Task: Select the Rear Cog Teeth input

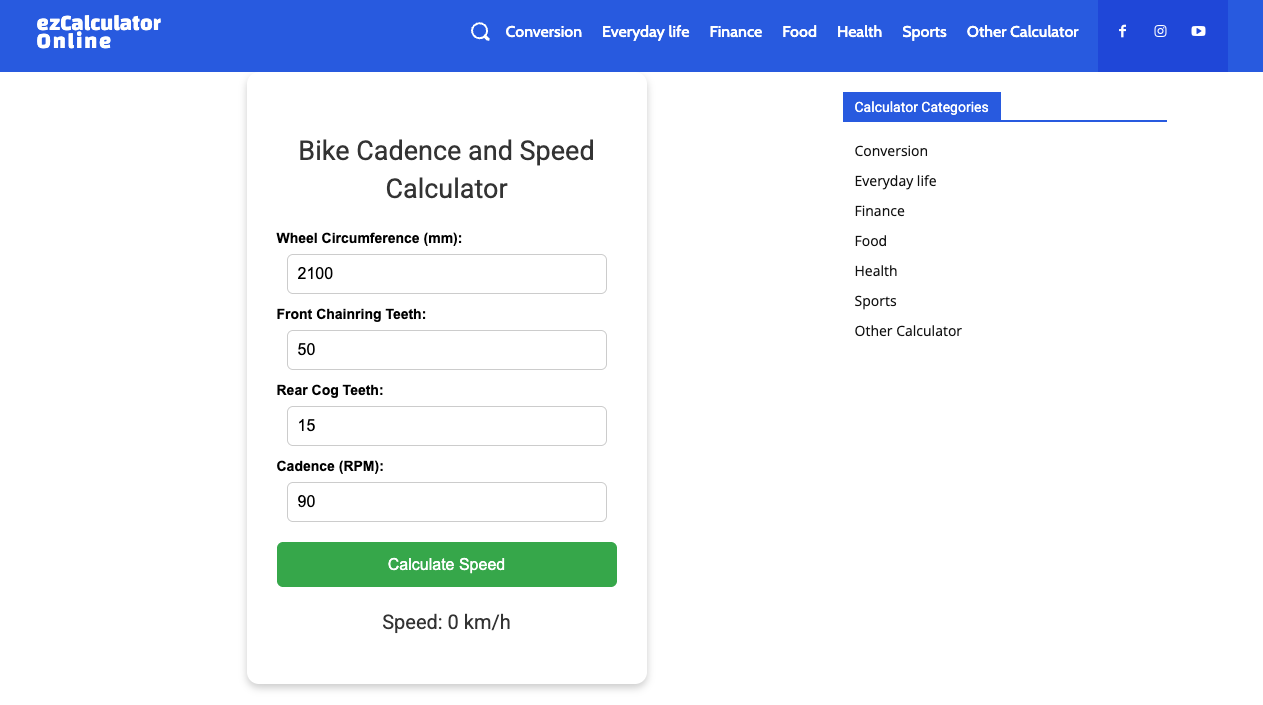Action: pos(446,426)
